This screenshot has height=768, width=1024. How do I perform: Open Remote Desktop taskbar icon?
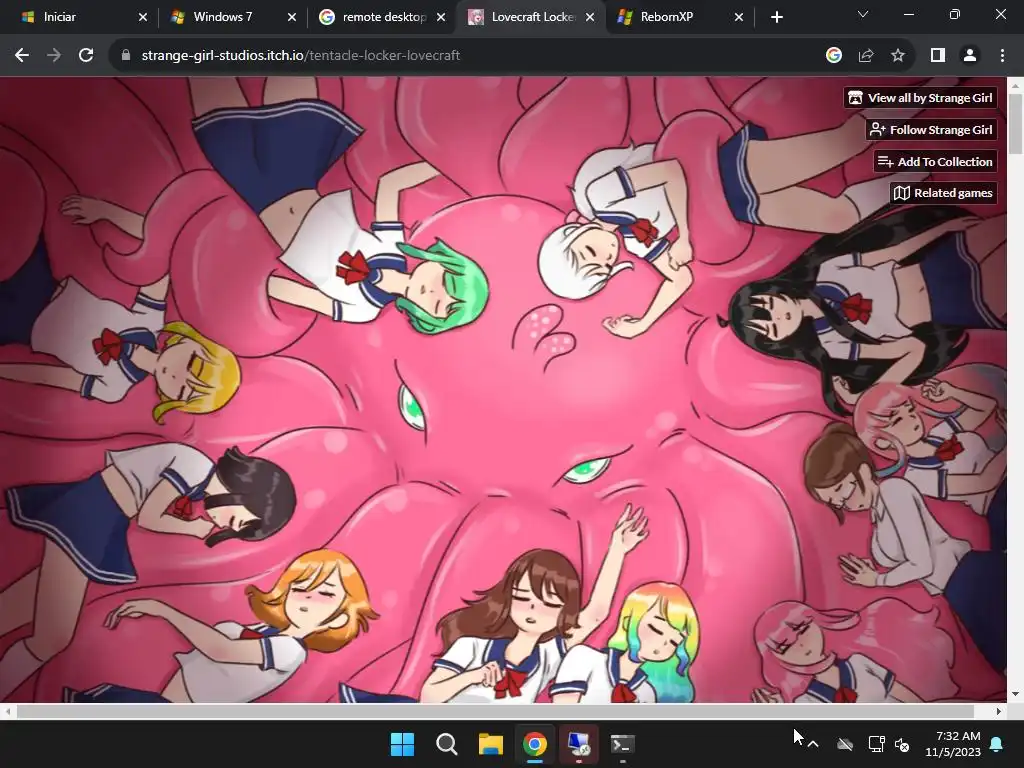579,744
